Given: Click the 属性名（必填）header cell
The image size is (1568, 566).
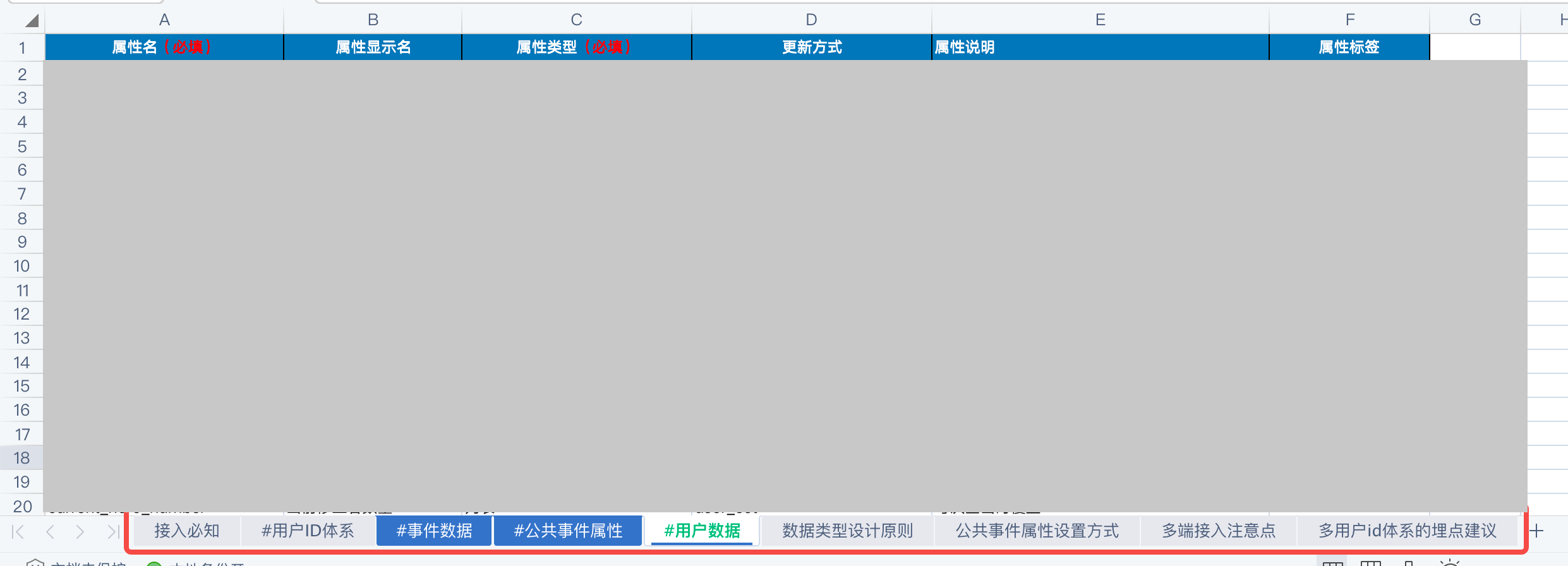Looking at the screenshot, I should tap(164, 47).
